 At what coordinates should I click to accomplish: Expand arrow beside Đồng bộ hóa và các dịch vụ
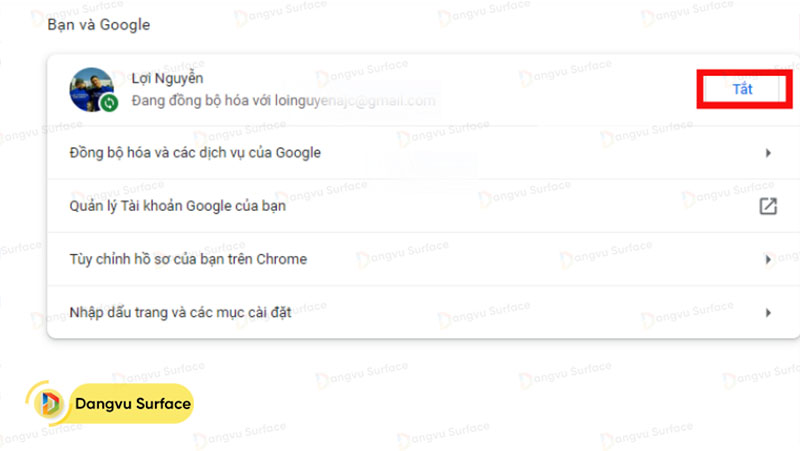[x=767, y=153]
